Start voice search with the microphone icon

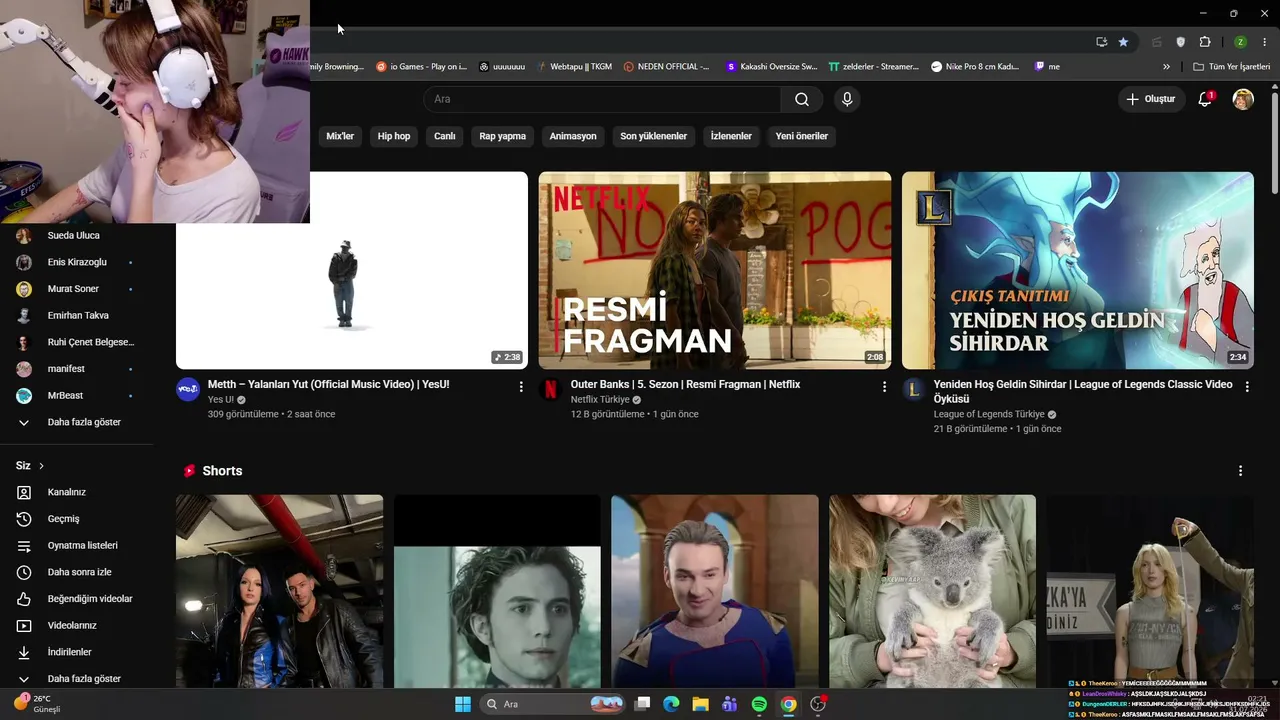click(x=847, y=99)
